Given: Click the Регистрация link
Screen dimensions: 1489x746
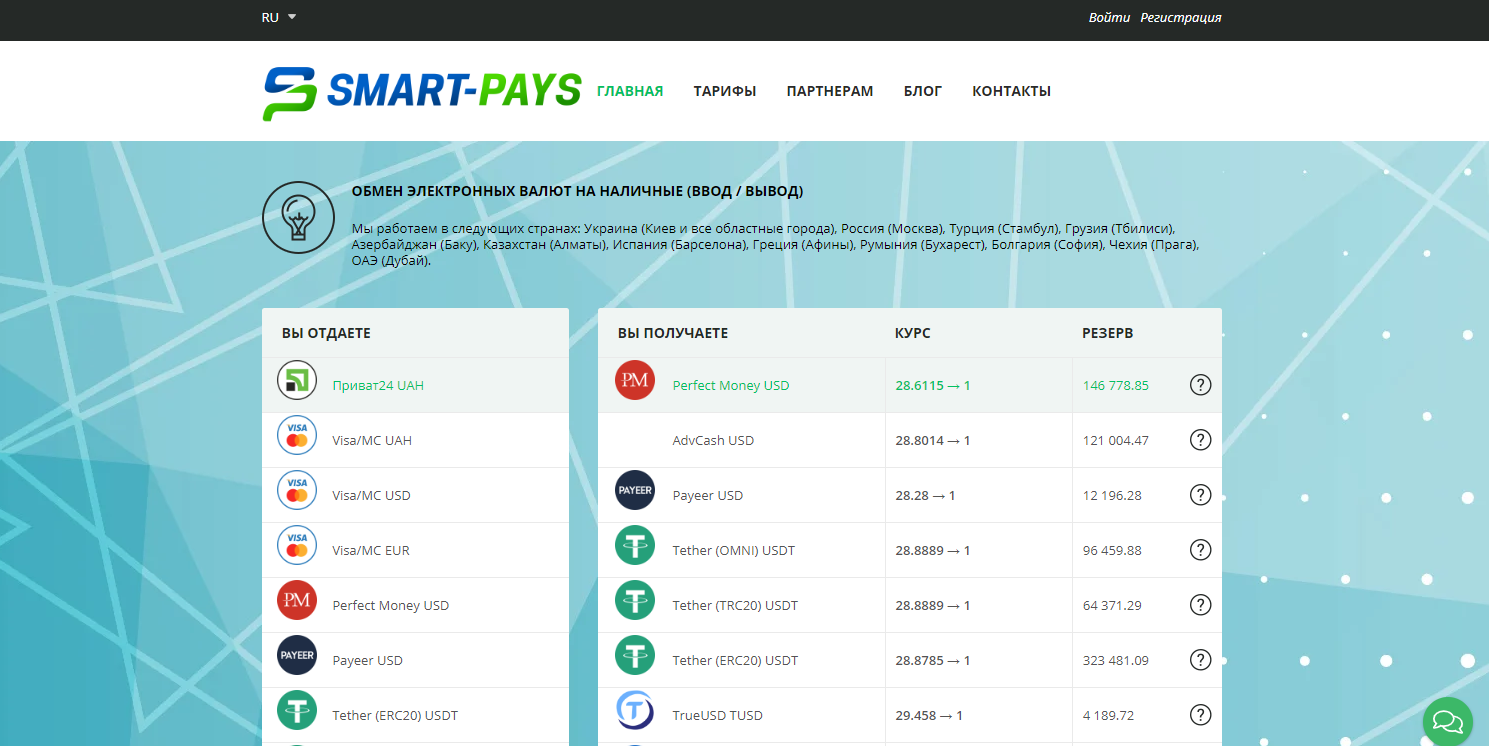Looking at the screenshot, I should (x=1181, y=18).
